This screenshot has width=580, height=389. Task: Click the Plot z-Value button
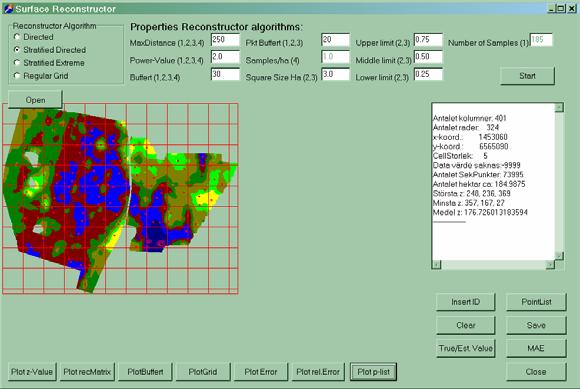click(32, 372)
